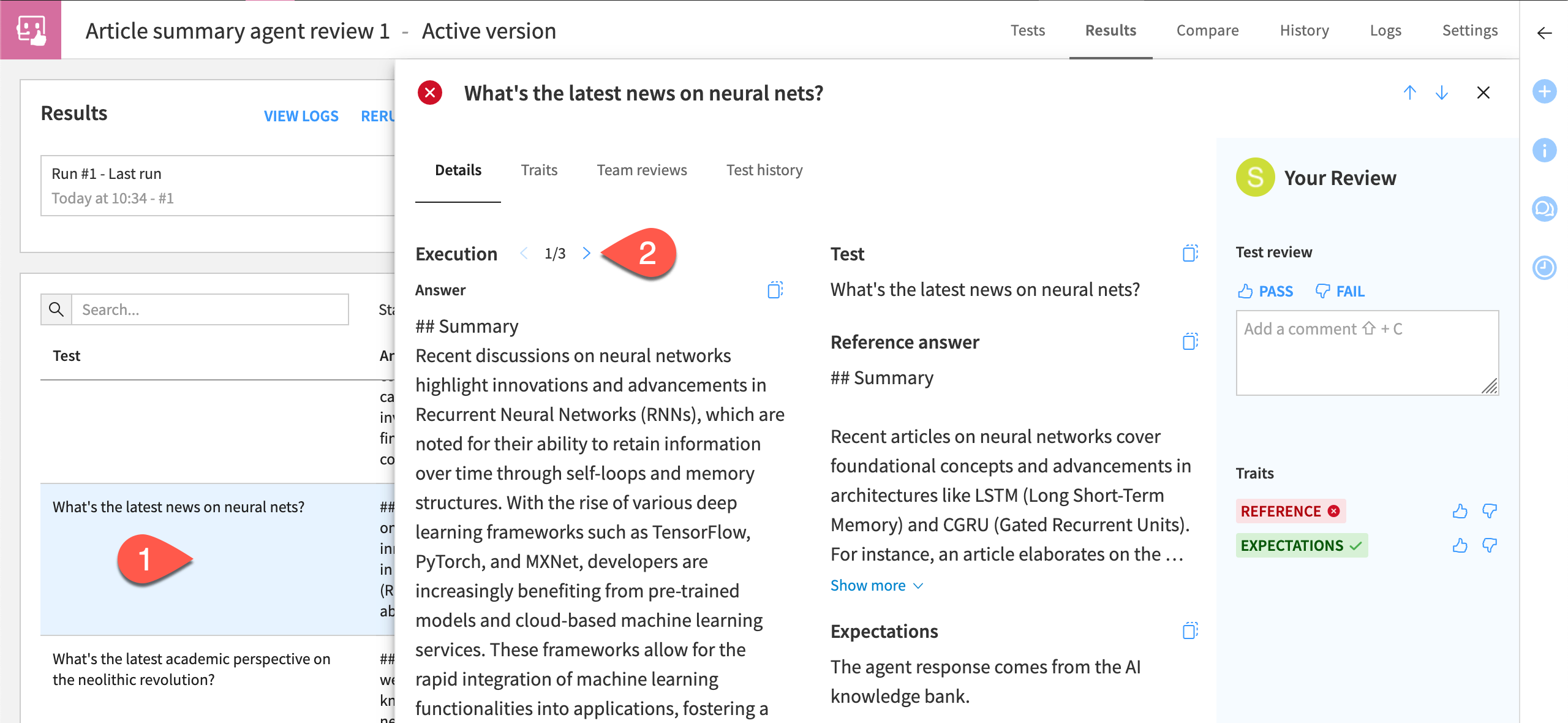Copy the agent's Answer text
This screenshot has height=723, width=1568.
tap(775, 290)
